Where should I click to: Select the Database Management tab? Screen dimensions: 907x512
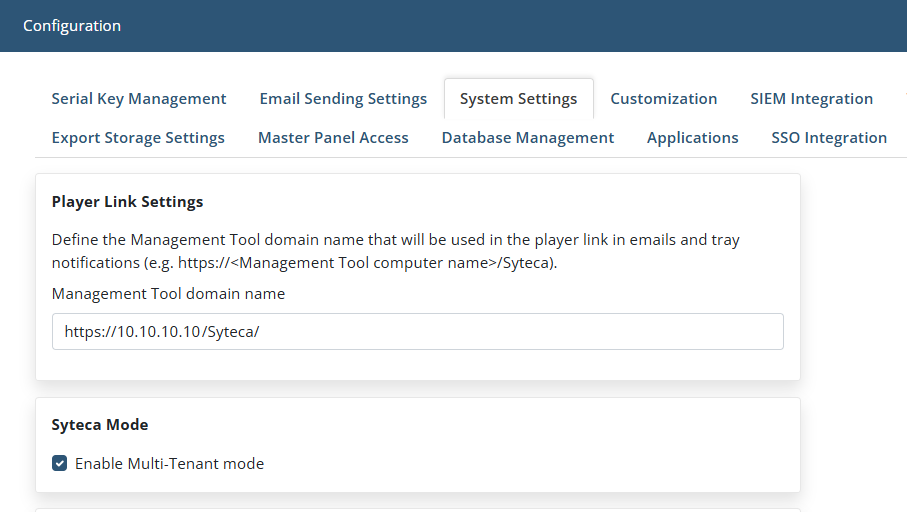coord(528,138)
